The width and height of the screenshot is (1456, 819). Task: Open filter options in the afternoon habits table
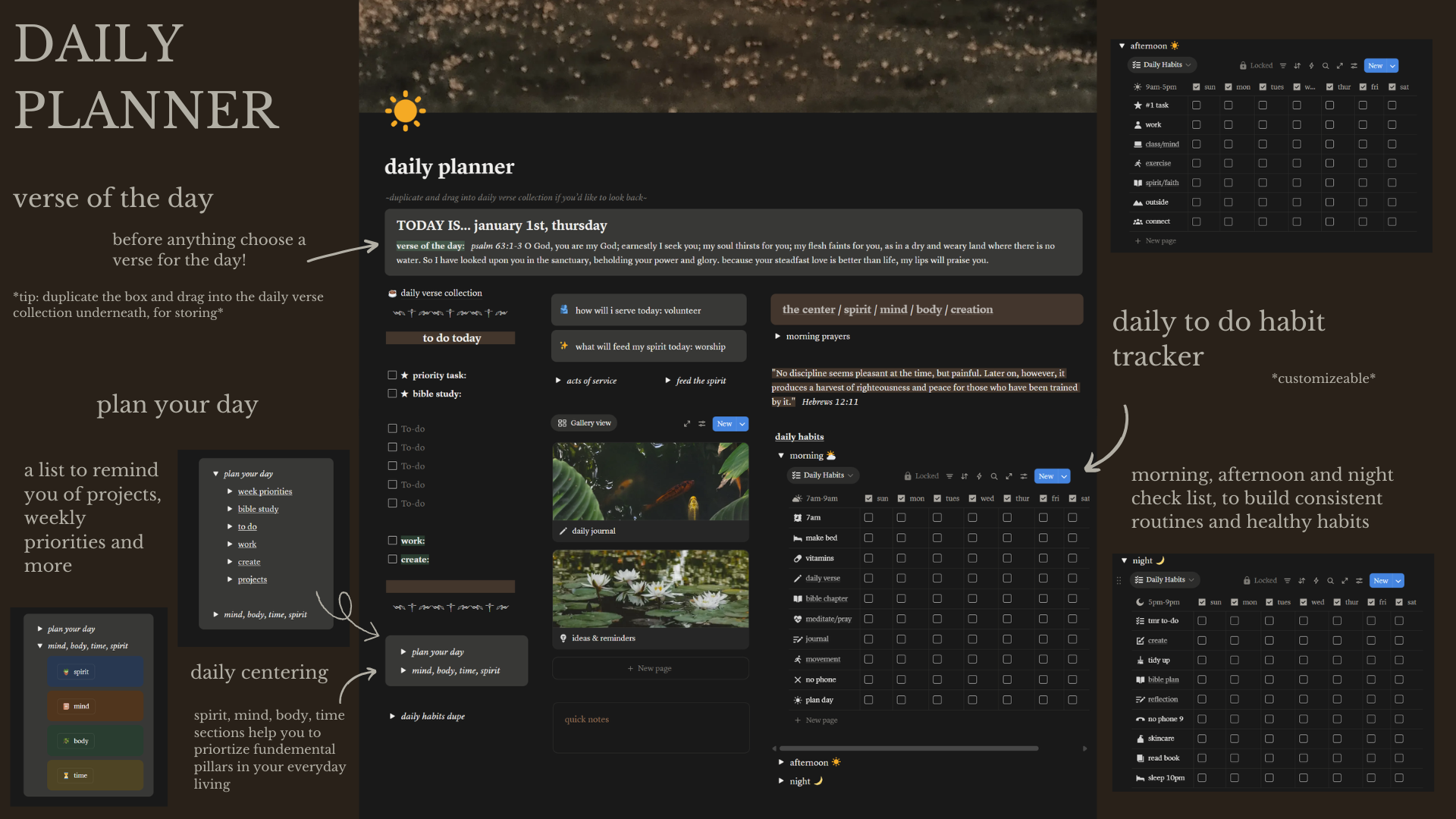tap(1282, 66)
